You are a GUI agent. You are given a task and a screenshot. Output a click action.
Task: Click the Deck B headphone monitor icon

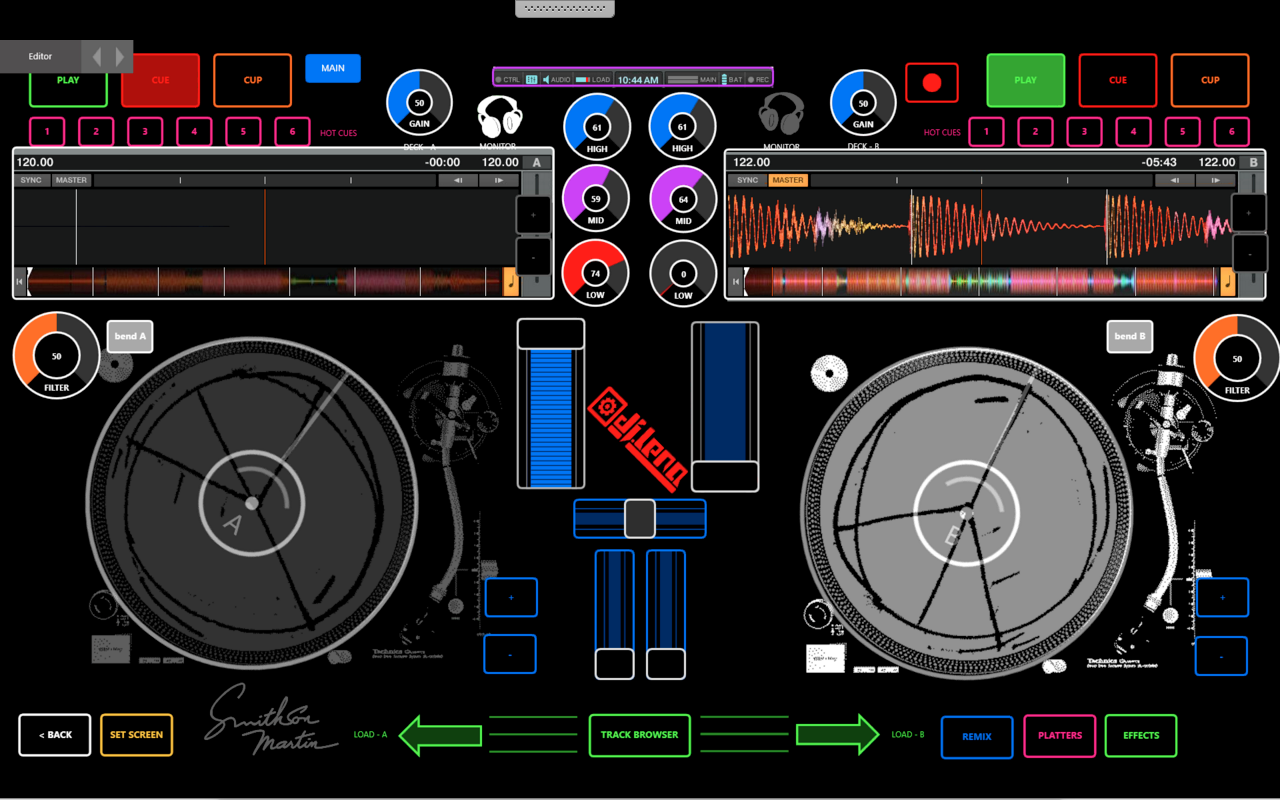(781, 115)
